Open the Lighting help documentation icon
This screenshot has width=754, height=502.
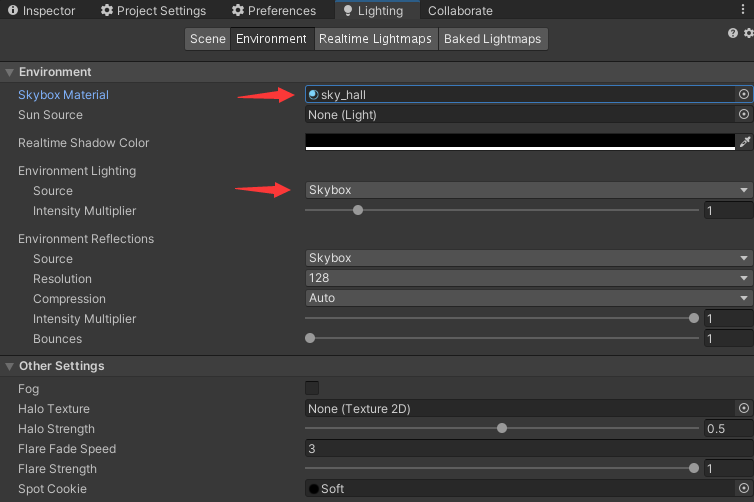[x=732, y=33]
